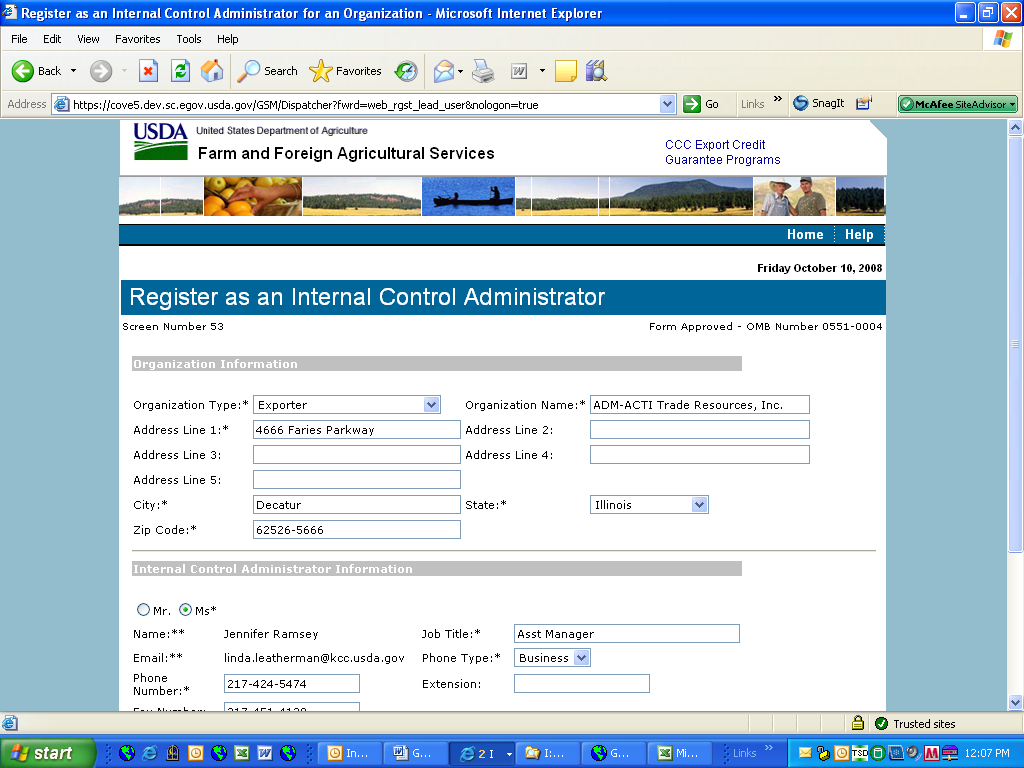Expand the Mail button dropdown arrow

coord(460,71)
